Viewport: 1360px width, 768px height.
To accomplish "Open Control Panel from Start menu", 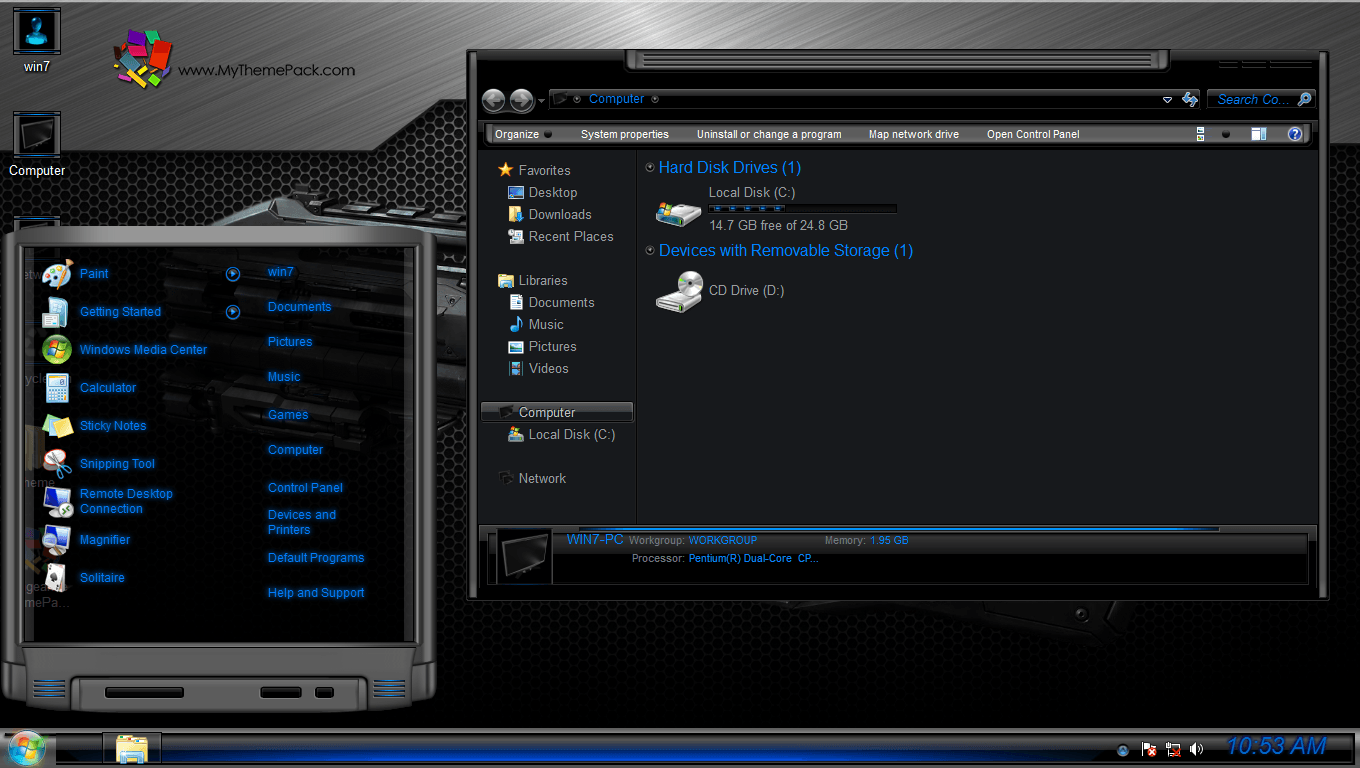I will (x=305, y=488).
